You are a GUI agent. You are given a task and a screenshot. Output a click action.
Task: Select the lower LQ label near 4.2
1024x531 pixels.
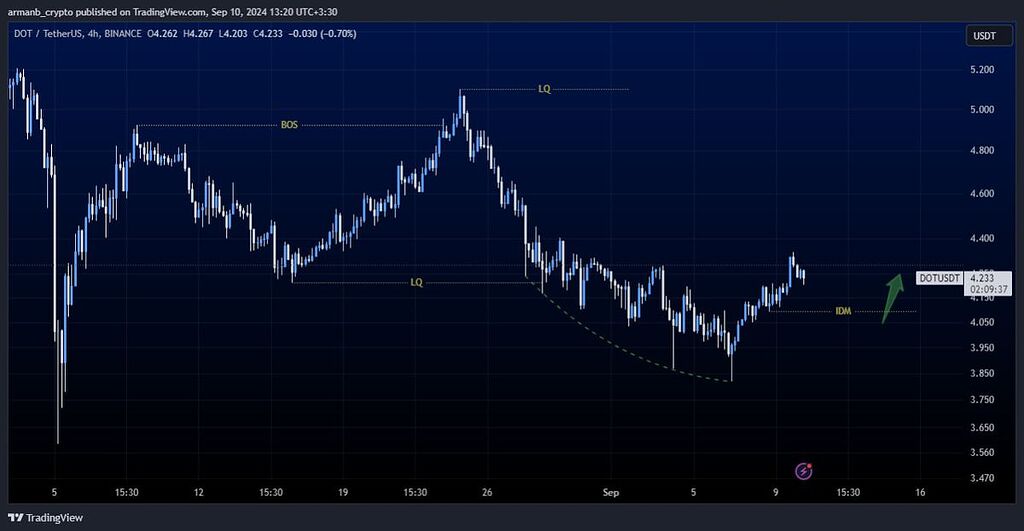pos(416,283)
